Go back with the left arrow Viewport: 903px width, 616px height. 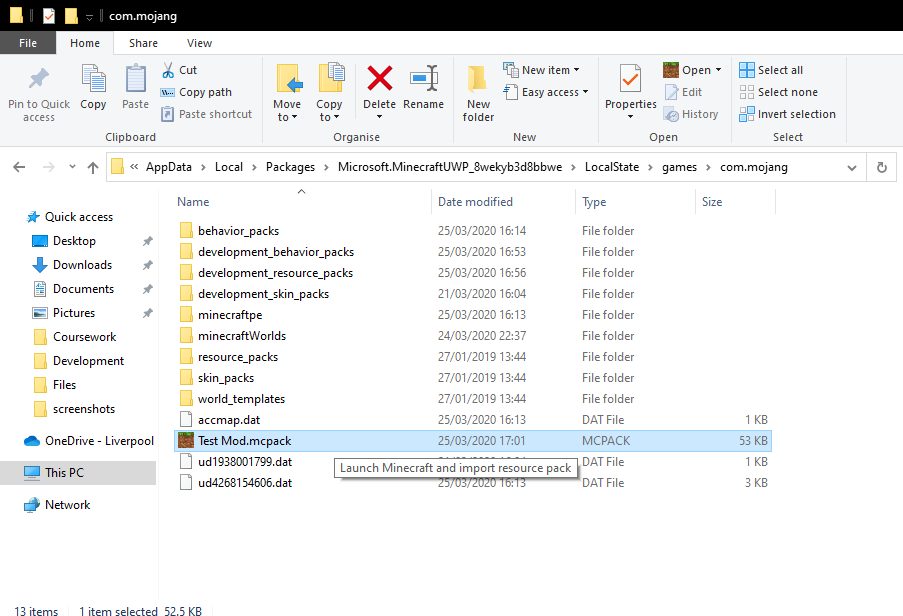[x=19, y=167]
